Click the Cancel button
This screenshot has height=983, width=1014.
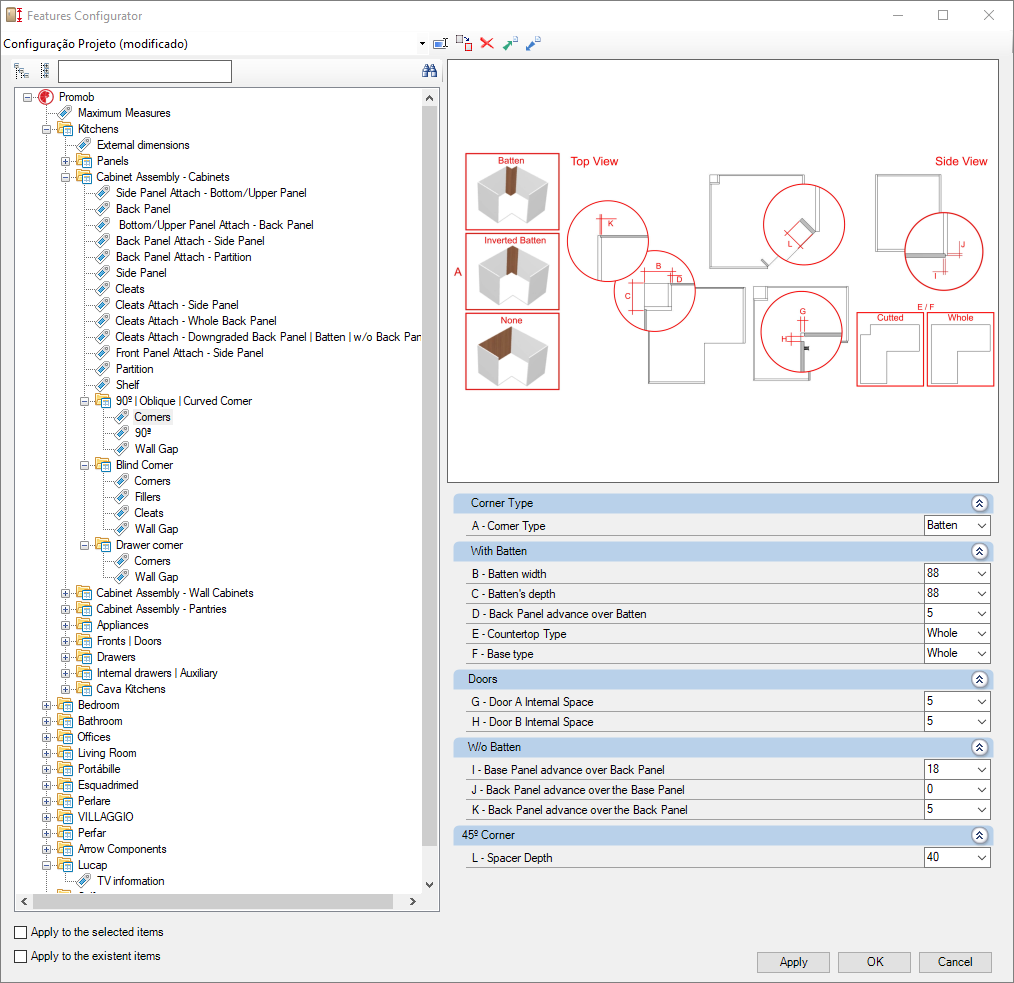tap(955, 962)
